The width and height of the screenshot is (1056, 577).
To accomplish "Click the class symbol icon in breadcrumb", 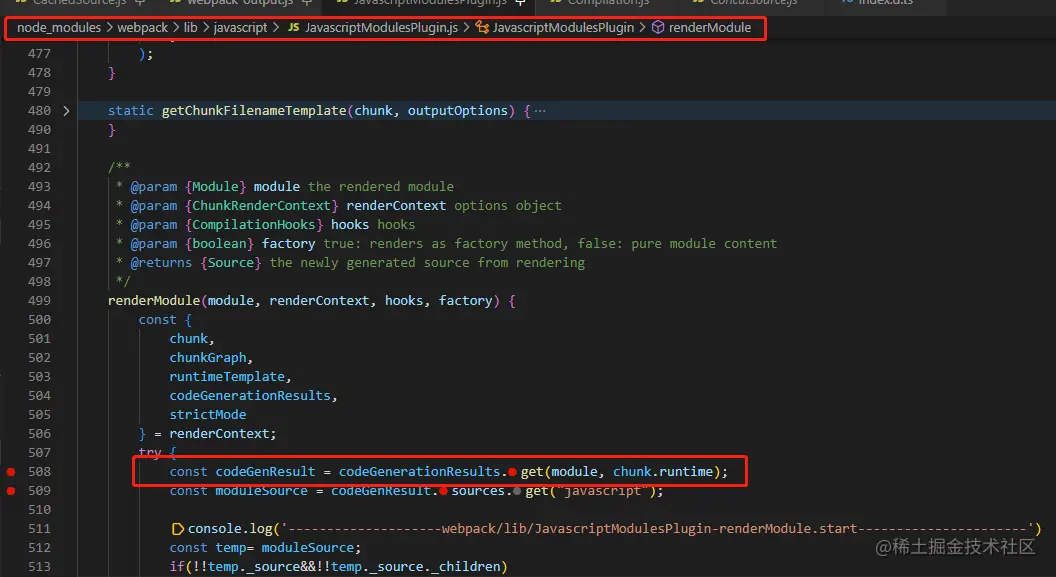I will [x=482, y=28].
